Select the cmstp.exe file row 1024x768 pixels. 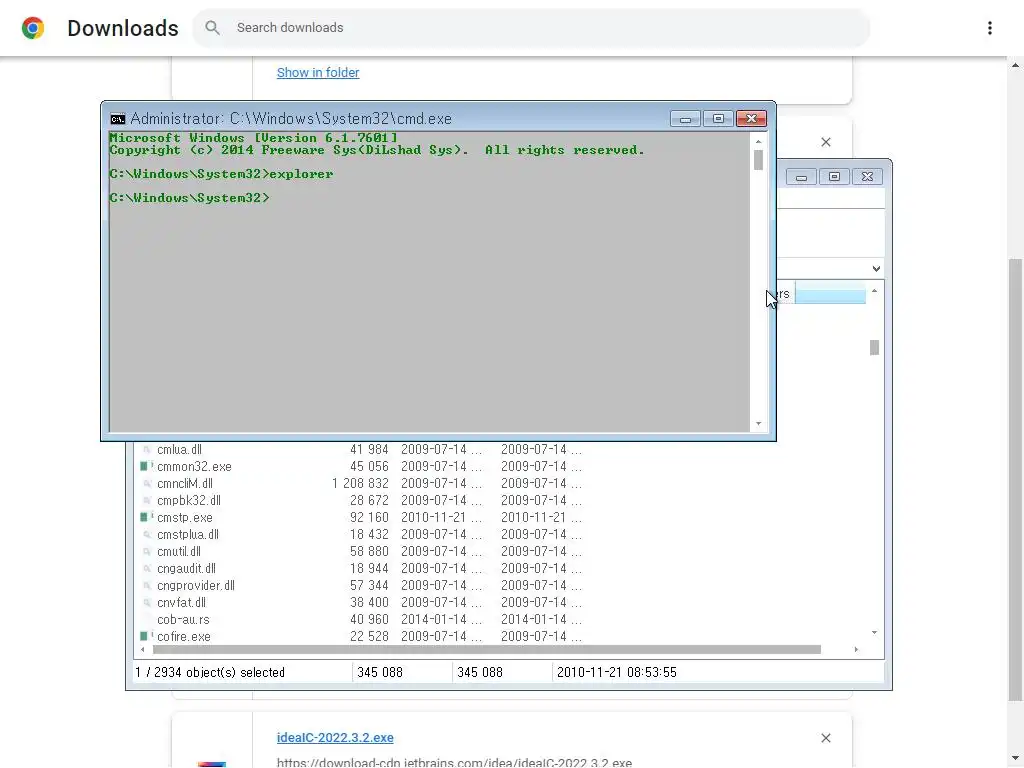point(361,517)
